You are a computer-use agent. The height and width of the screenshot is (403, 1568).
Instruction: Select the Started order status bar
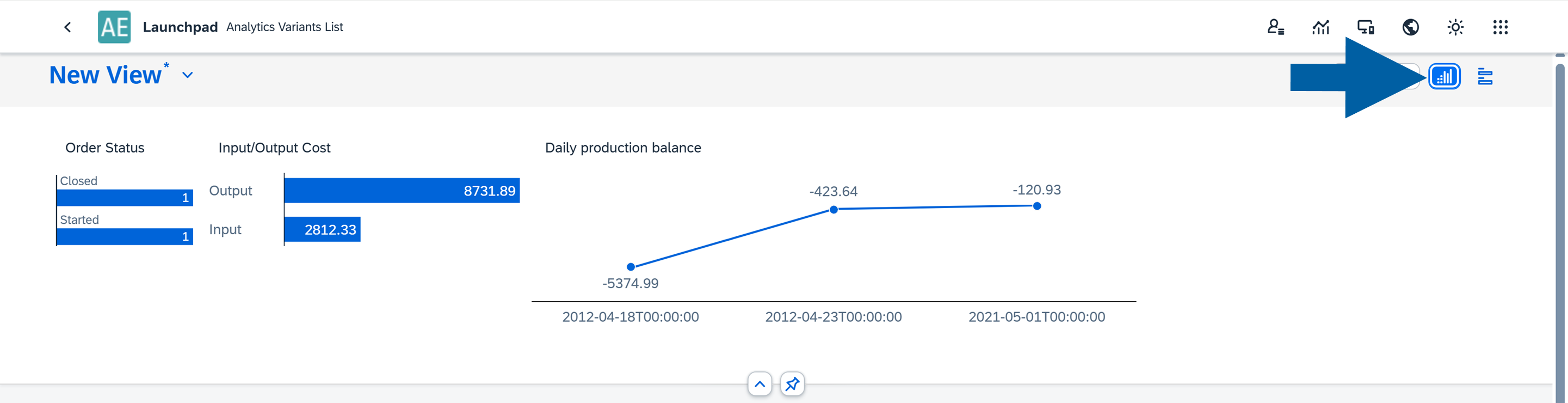pyautogui.click(x=125, y=236)
